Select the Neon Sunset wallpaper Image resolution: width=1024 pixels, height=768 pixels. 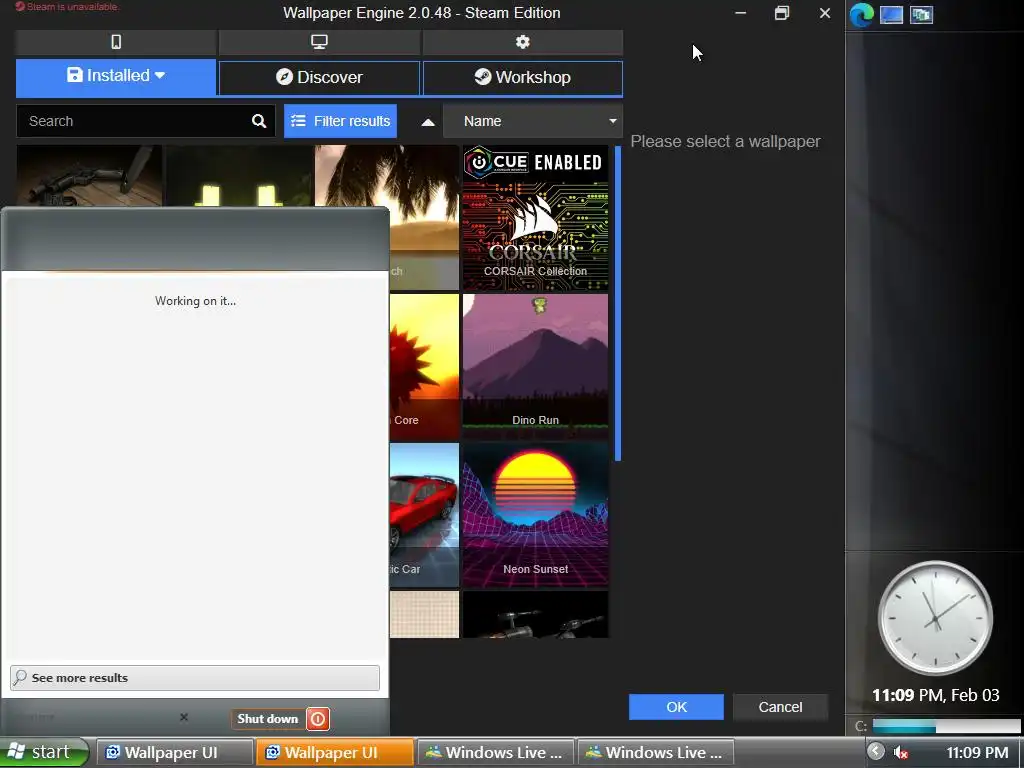[536, 515]
